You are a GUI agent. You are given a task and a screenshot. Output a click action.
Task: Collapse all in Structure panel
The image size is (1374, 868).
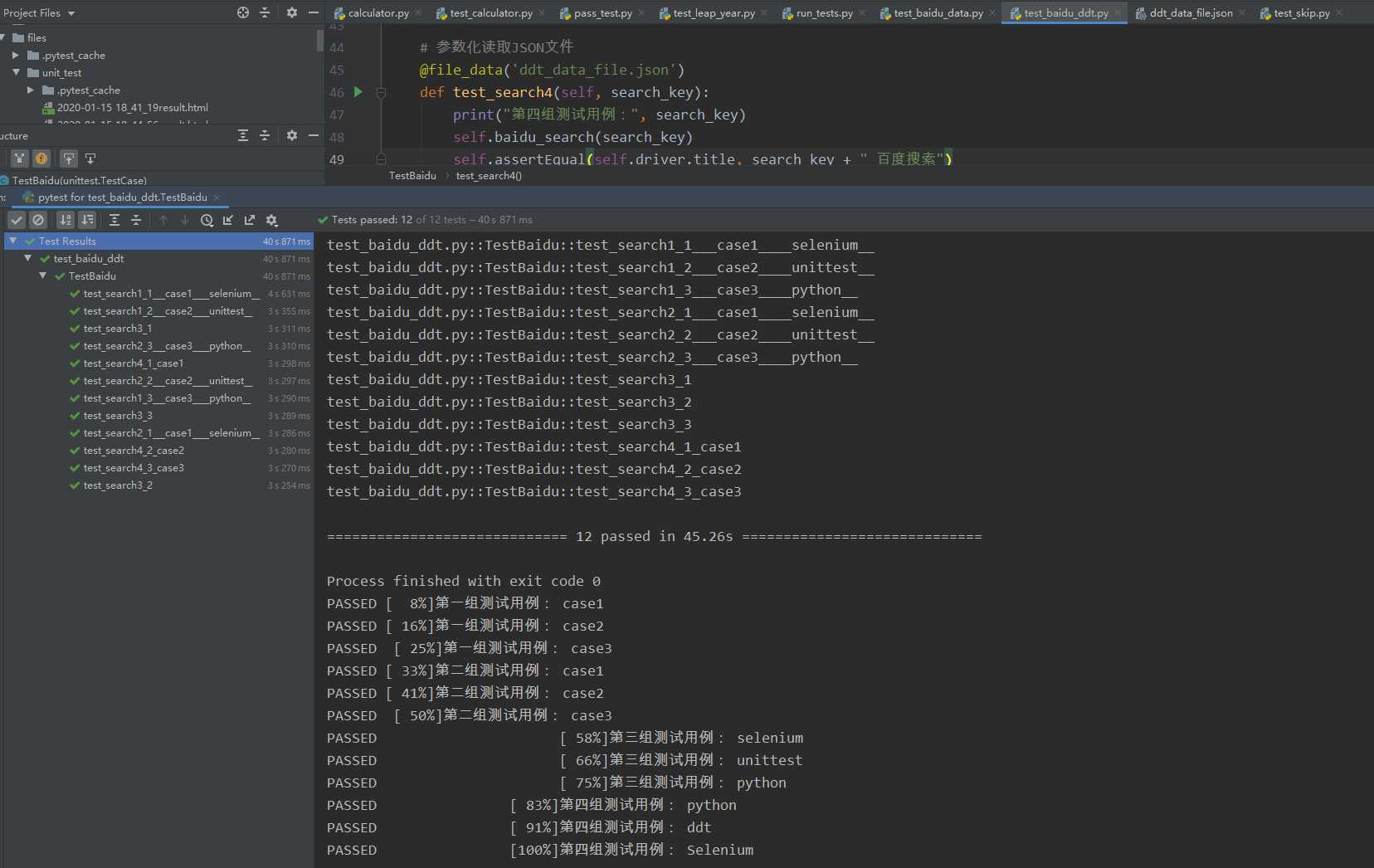265,135
